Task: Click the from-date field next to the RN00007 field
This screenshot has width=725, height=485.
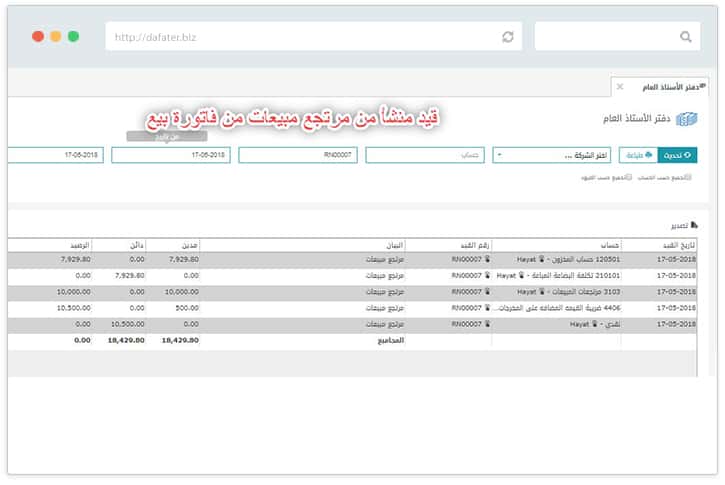Action: [171, 155]
